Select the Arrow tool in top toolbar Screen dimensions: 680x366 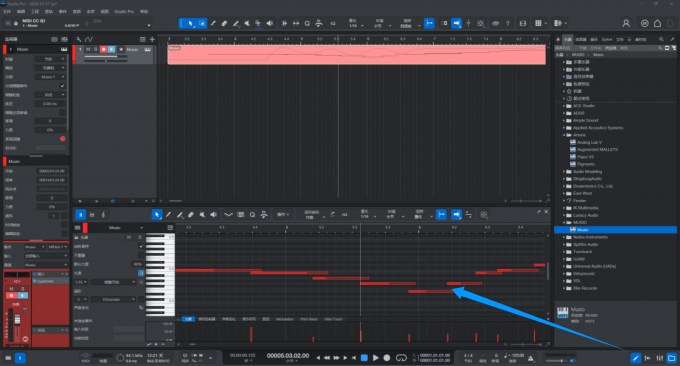click(x=191, y=23)
